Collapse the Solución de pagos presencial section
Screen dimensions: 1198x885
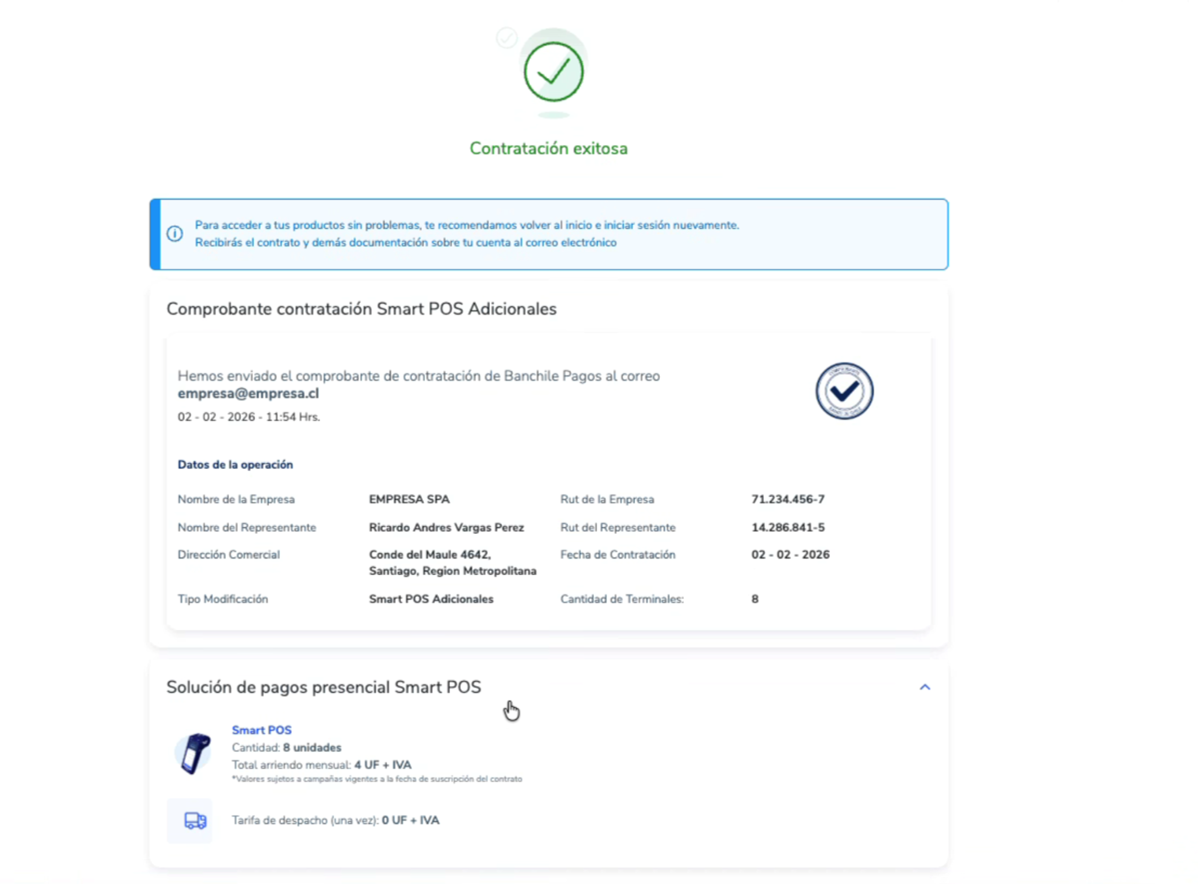pyautogui.click(x=924, y=687)
